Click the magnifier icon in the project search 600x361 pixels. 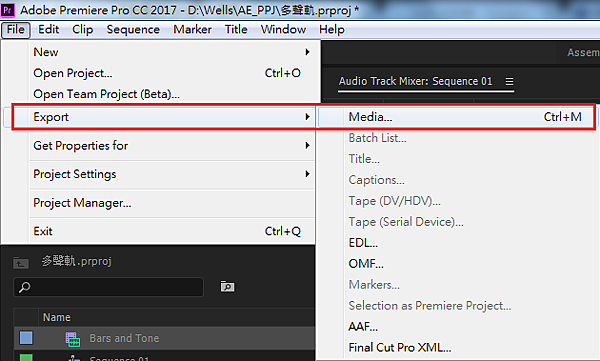tap(24, 287)
